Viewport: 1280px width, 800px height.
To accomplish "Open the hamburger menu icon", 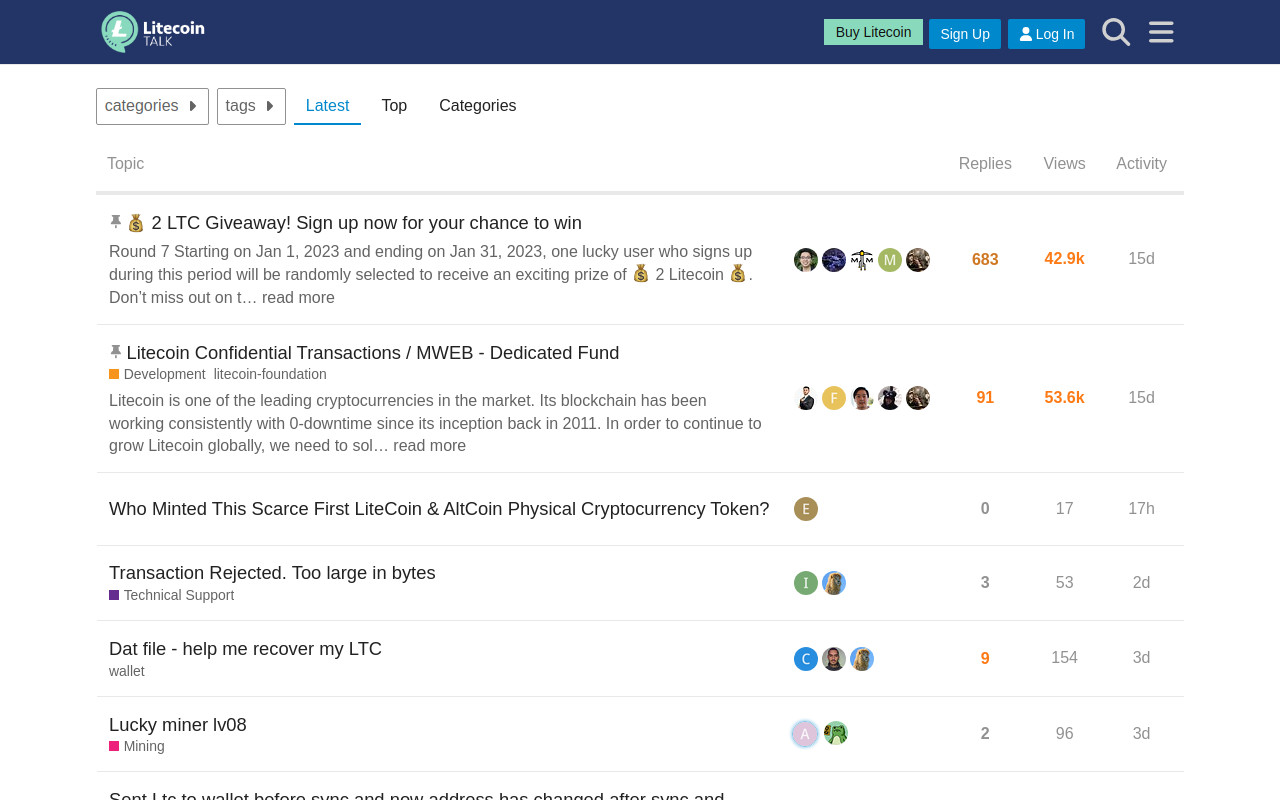I will (1161, 32).
